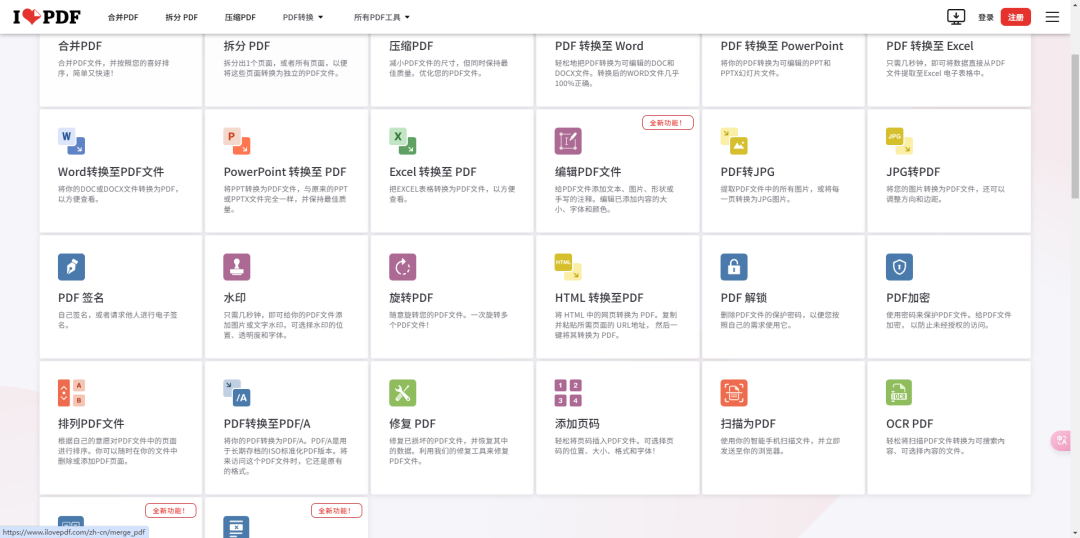Open PDF 转换至 PowerPoint card title
Viewport: 1080px width, 538px height.
[x=782, y=46]
